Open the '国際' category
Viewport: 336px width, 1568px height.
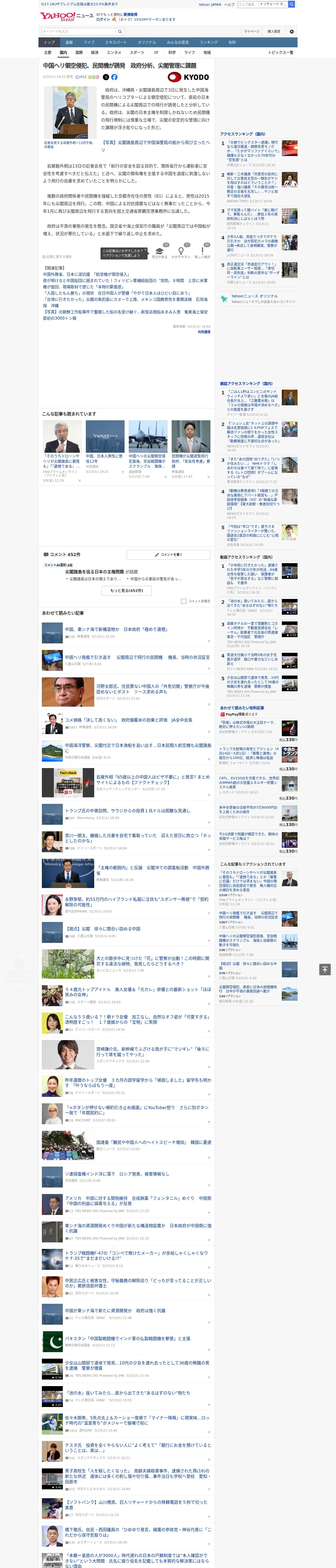click(x=79, y=53)
